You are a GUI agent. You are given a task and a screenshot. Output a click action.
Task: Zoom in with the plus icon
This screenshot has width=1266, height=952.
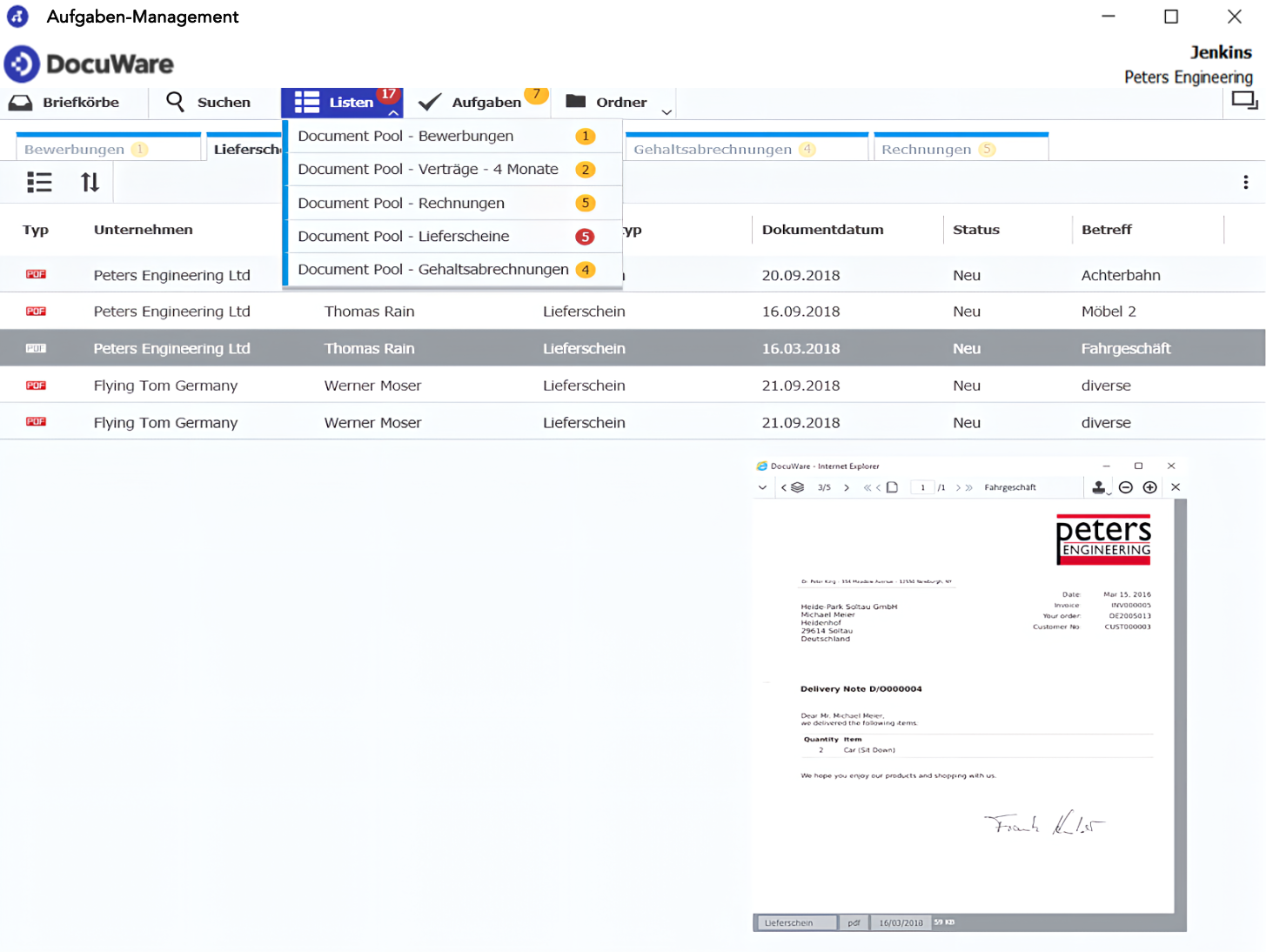pos(1149,487)
